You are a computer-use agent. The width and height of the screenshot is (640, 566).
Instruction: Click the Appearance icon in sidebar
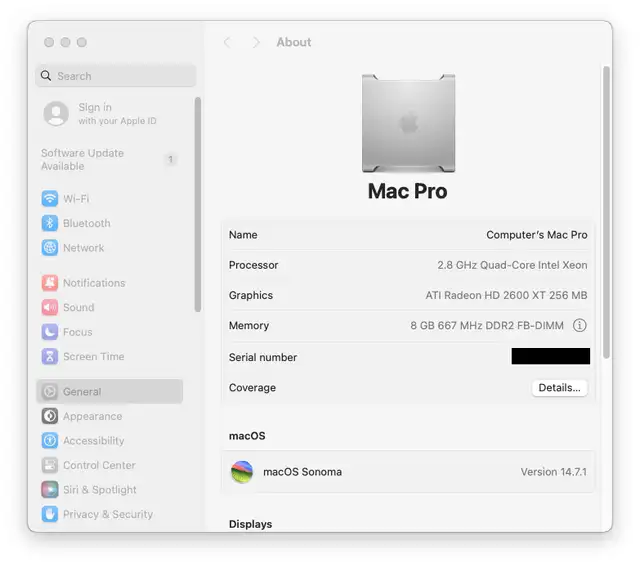click(50, 416)
